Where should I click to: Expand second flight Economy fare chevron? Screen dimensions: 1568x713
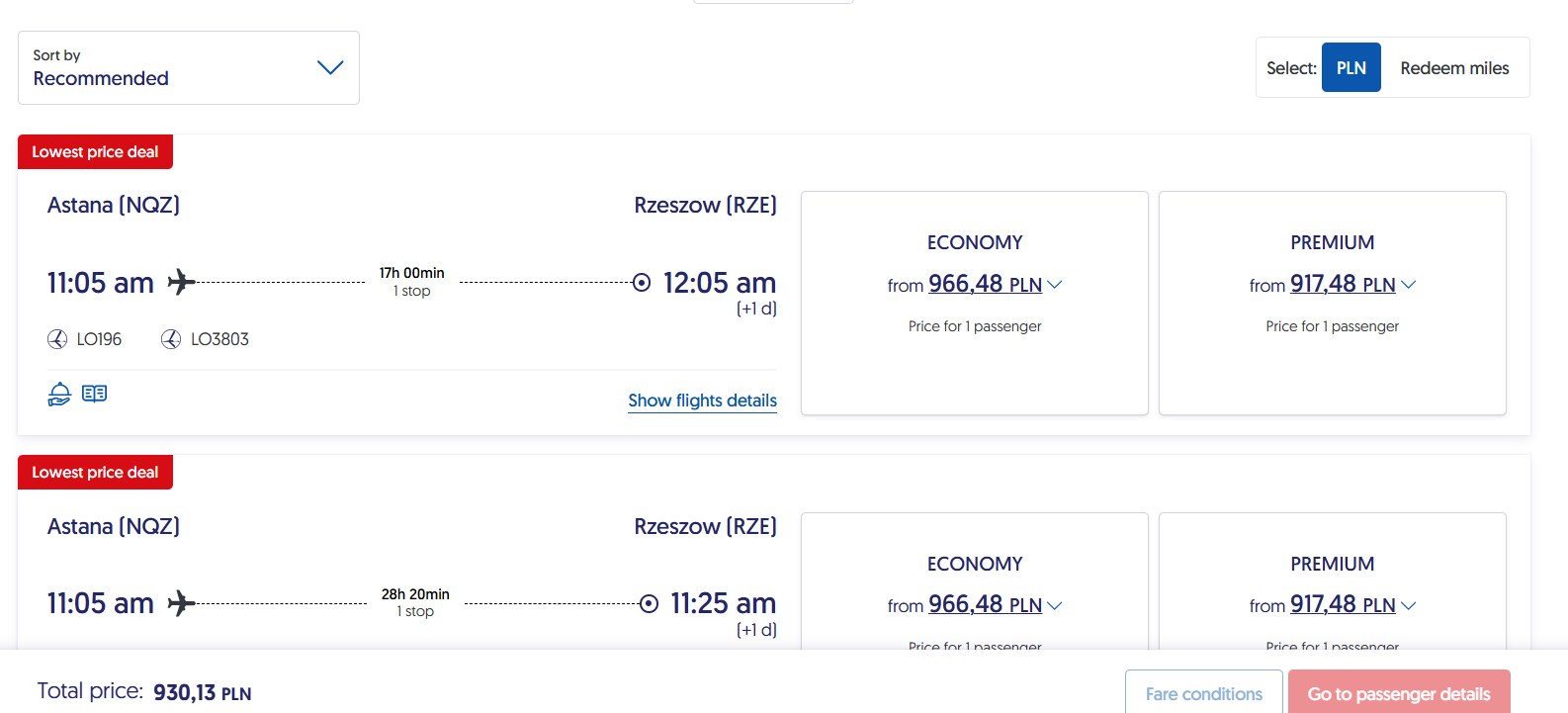click(1055, 605)
